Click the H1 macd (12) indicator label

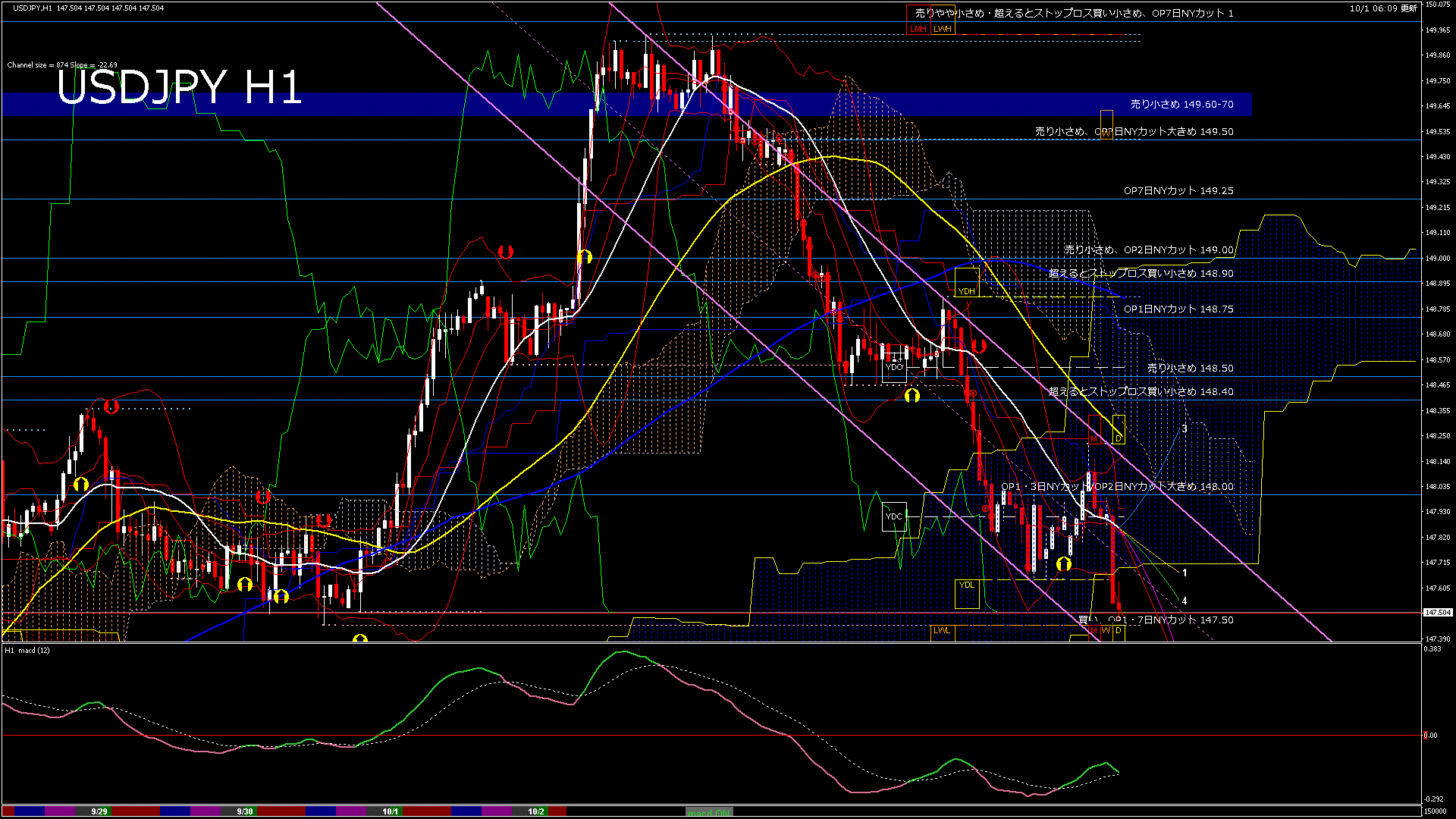pyautogui.click(x=27, y=651)
